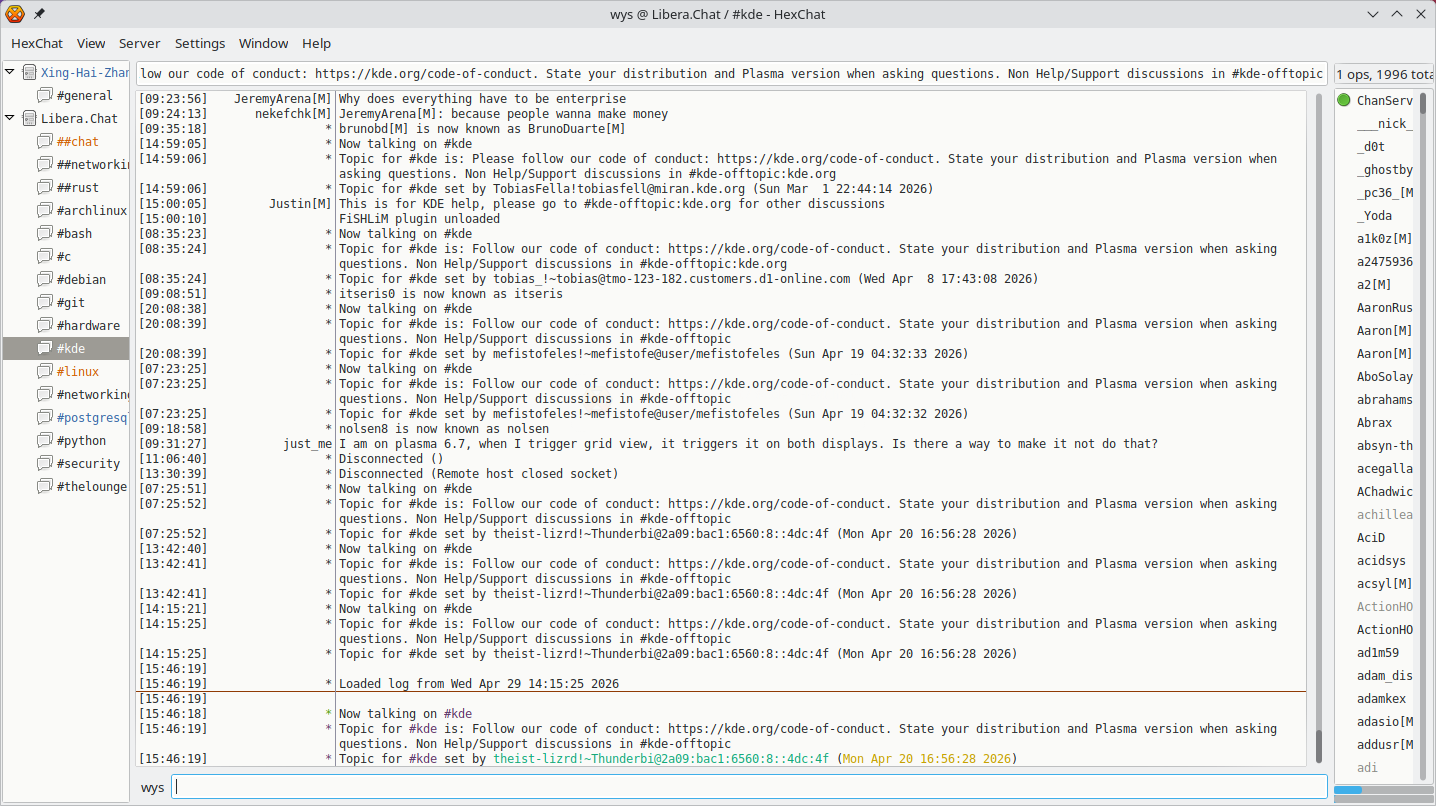
Task: Toggle the pin icon in the title bar
Action: pyautogui.click(x=39, y=15)
